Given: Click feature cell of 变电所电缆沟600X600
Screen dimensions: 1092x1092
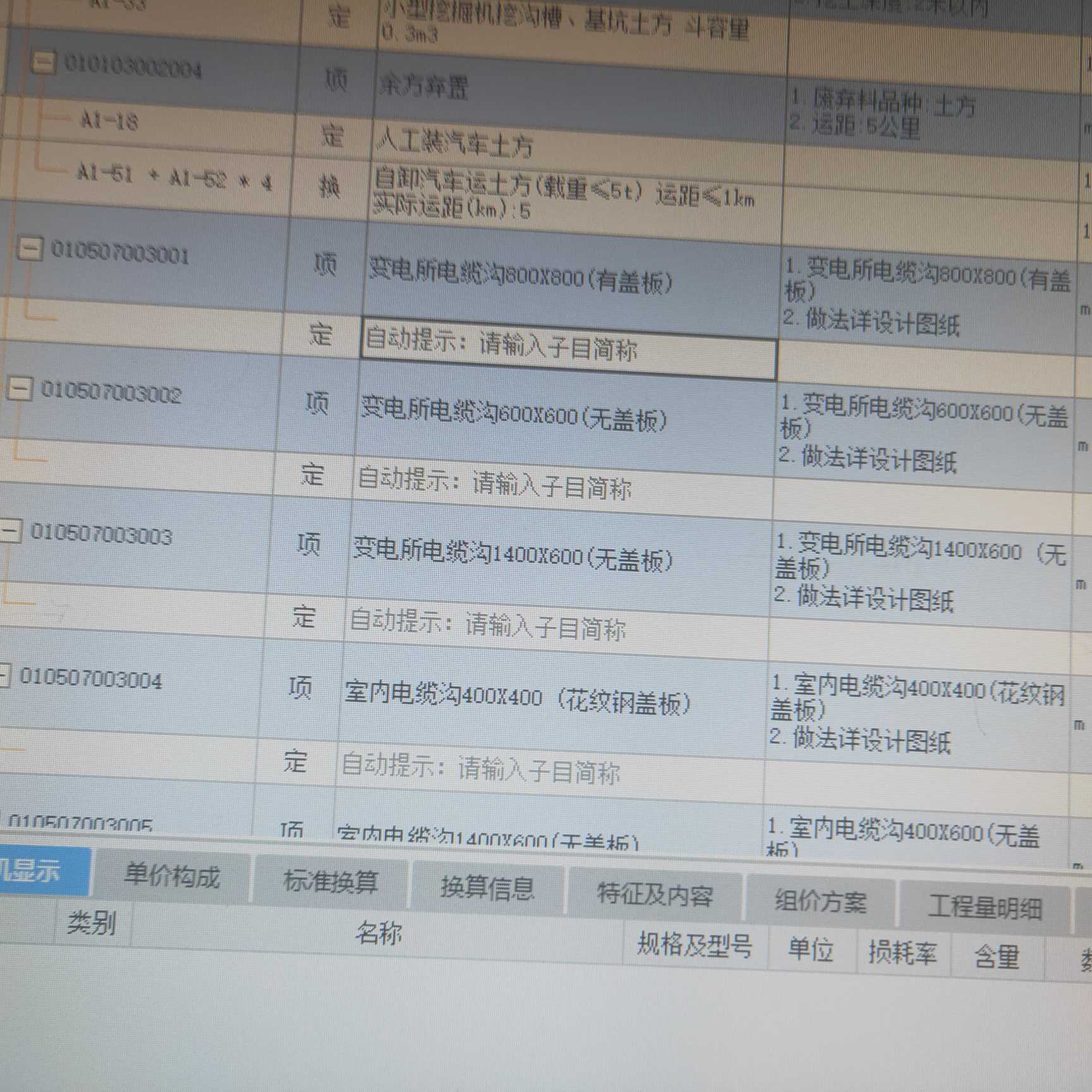Looking at the screenshot, I should click(923, 435).
